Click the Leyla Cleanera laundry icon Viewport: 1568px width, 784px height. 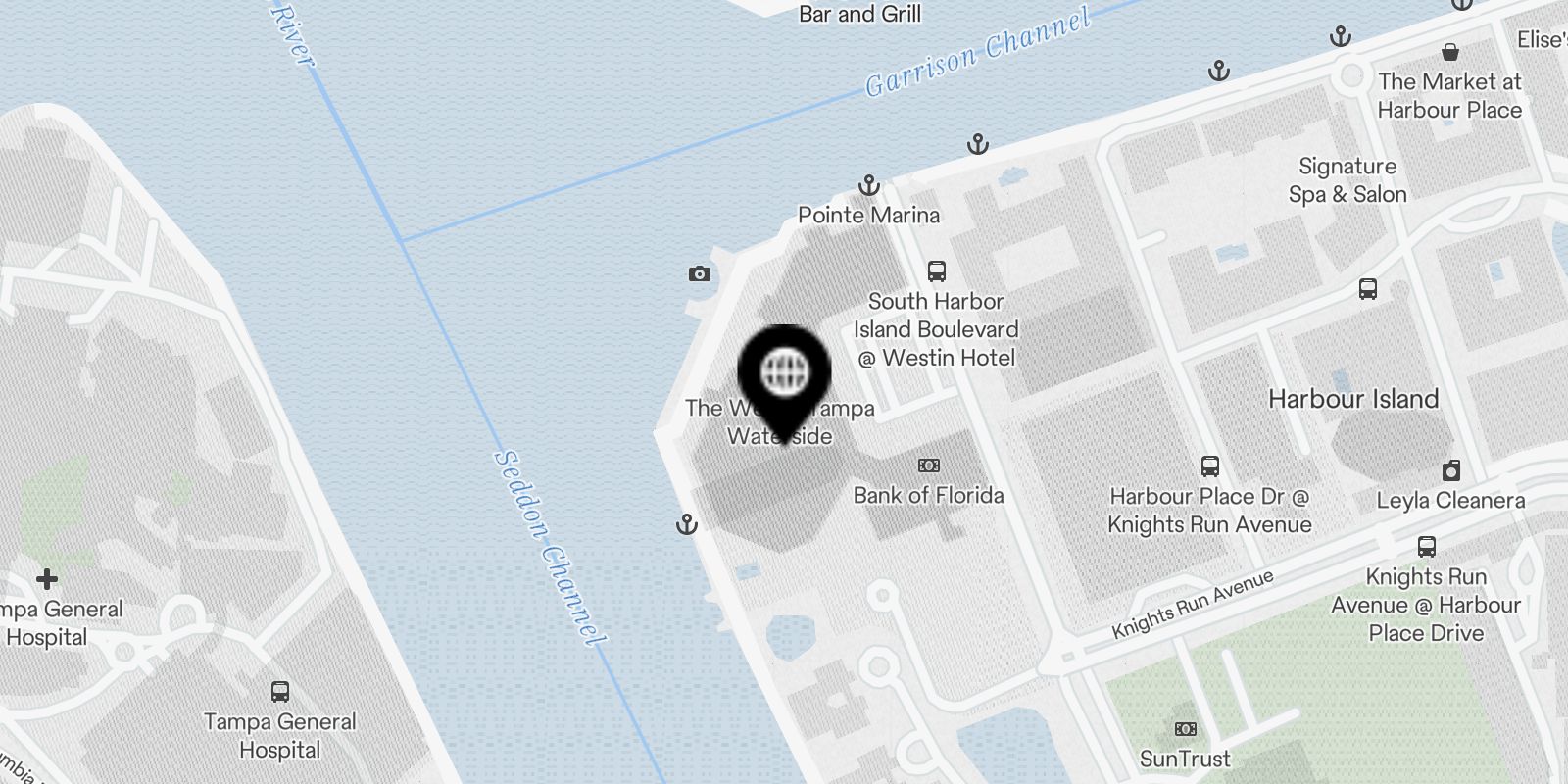1450,470
